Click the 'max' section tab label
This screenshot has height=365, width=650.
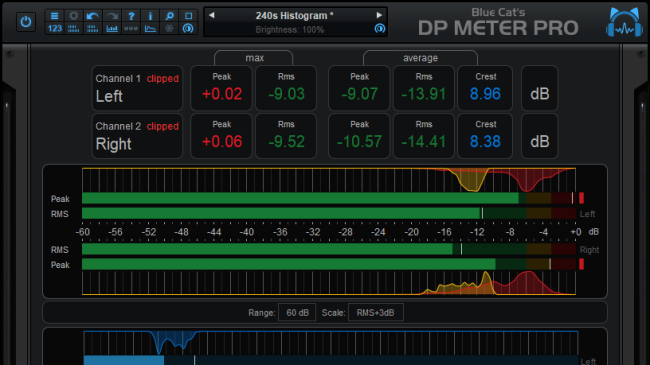pyautogui.click(x=254, y=58)
